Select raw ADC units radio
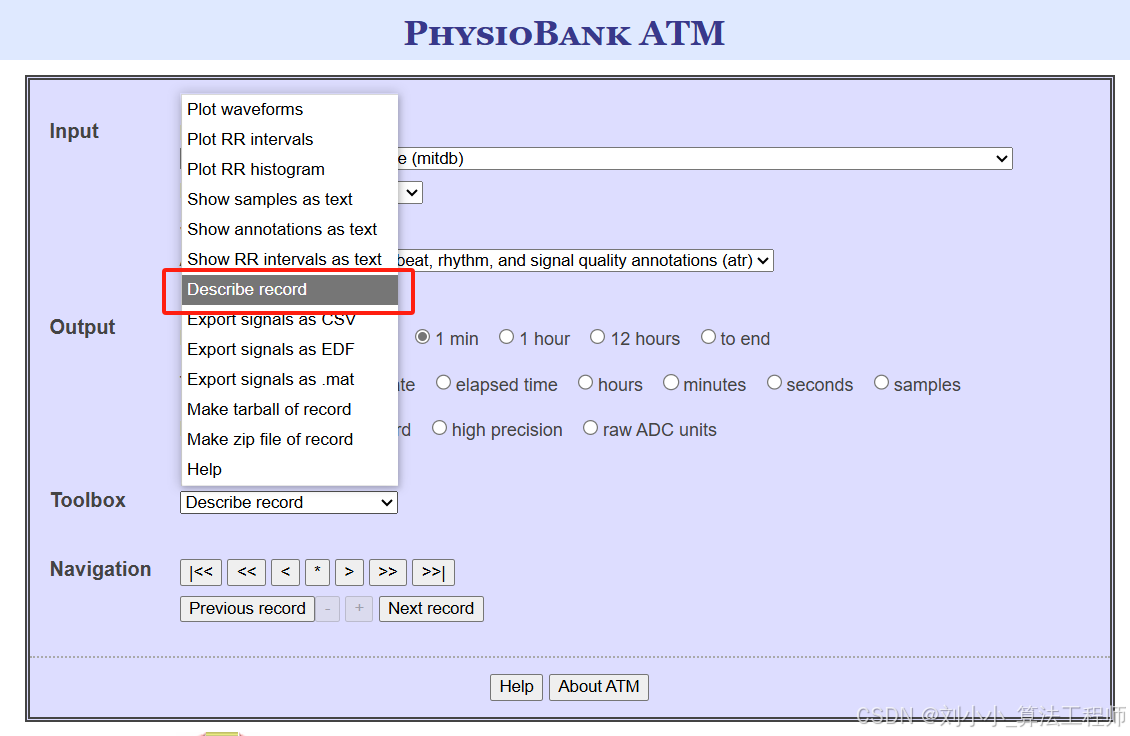Screen dimensions: 1130x736 click(x=590, y=428)
